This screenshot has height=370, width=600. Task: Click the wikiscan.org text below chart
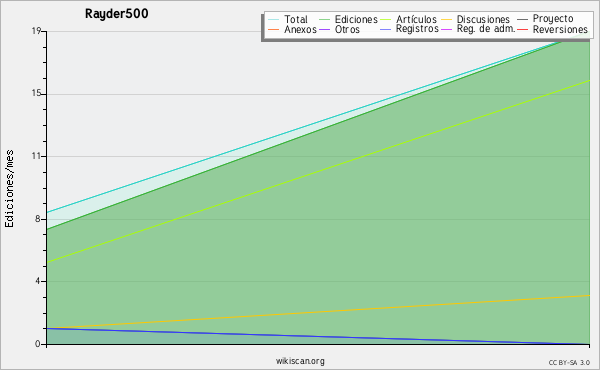pos(300,361)
